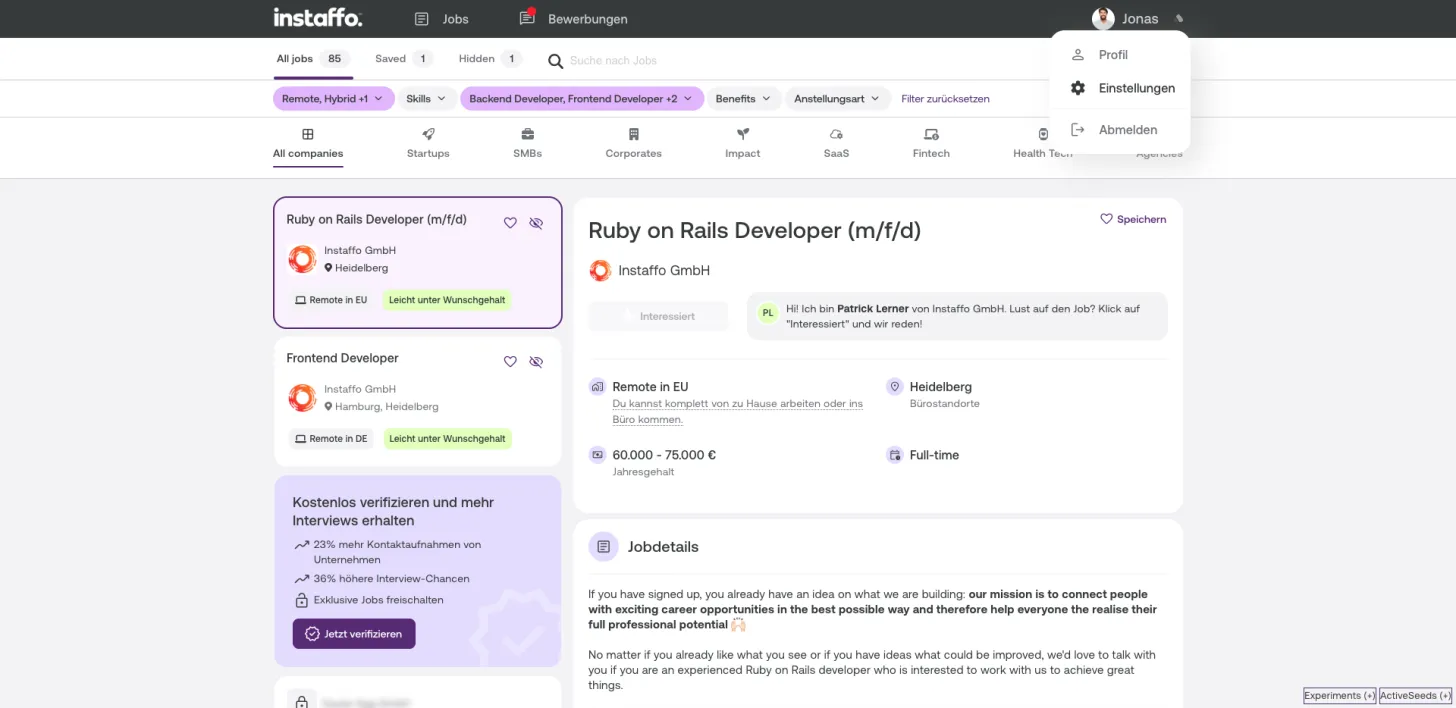1456x708 pixels.
Task: Click Filter zurücksetzen link
Action: [x=945, y=99]
